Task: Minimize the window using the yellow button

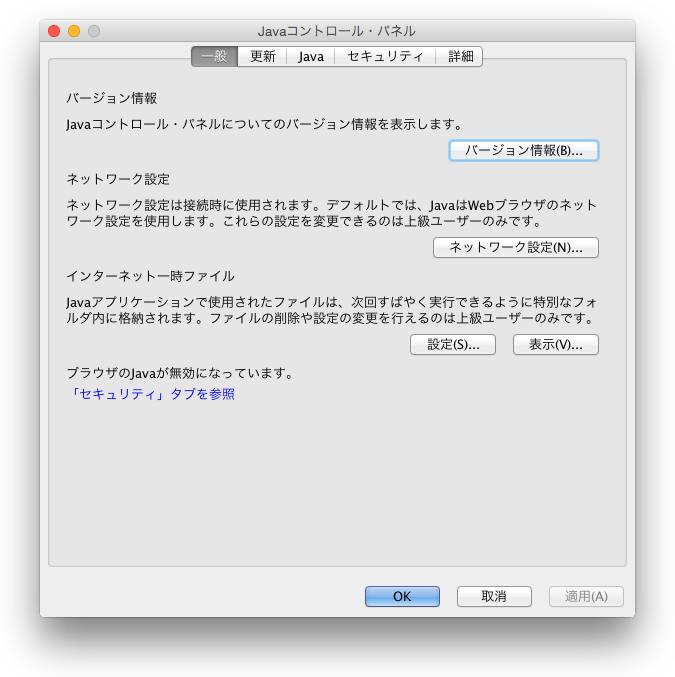Action: pyautogui.click(x=74, y=31)
